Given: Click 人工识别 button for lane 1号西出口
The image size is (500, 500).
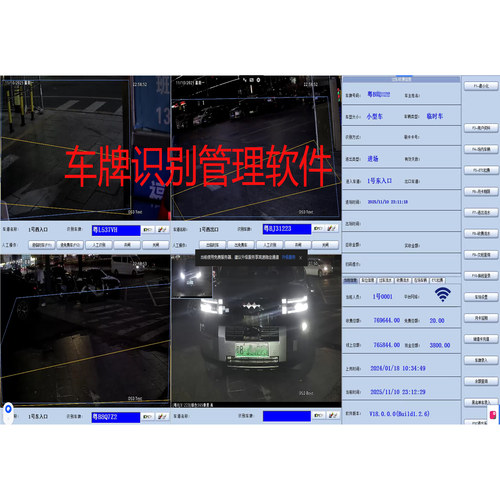Looking at the screenshot, I should pyautogui.click(x=270, y=245).
